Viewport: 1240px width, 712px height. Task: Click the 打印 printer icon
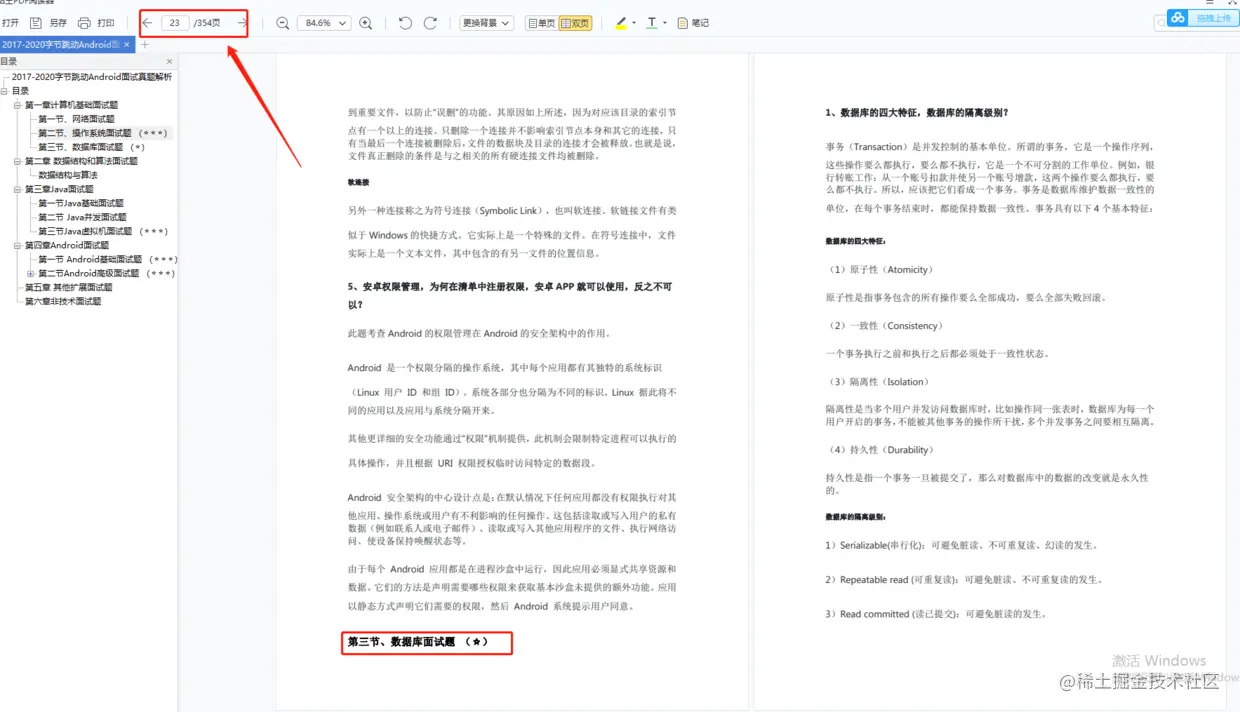pyautogui.click(x=84, y=23)
